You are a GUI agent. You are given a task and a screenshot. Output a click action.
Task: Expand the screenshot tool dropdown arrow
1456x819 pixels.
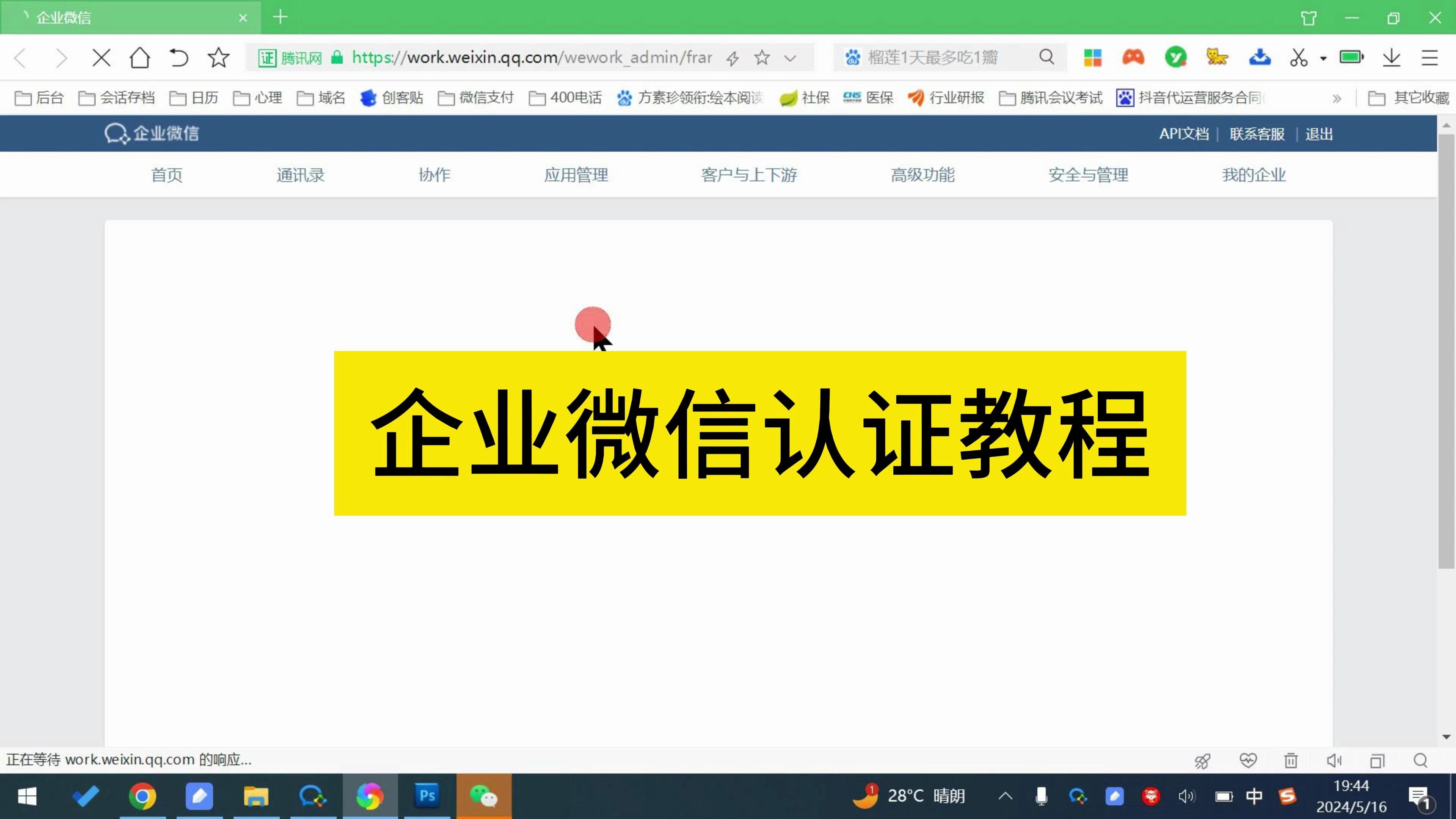point(1323,58)
